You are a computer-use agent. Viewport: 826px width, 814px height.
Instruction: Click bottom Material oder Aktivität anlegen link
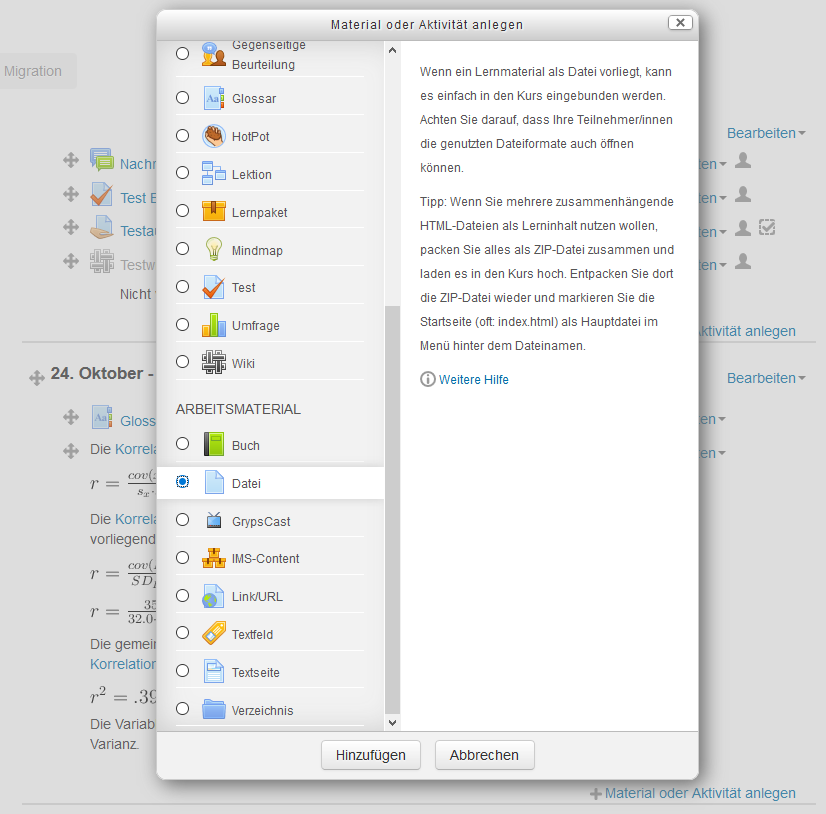click(699, 793)
